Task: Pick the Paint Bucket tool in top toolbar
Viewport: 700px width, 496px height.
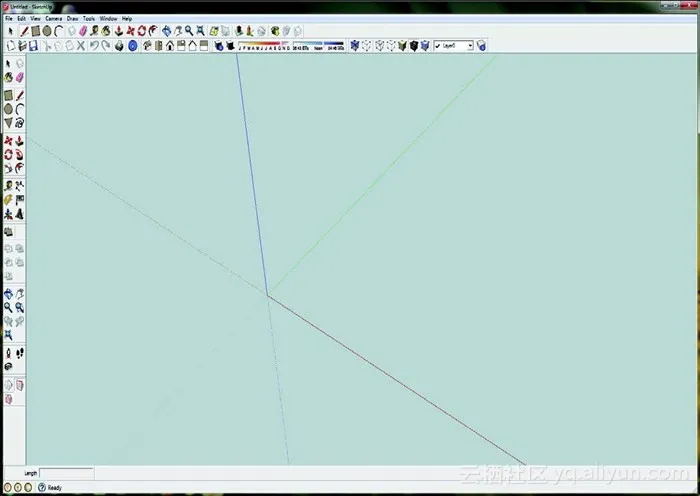Action: 106,31
